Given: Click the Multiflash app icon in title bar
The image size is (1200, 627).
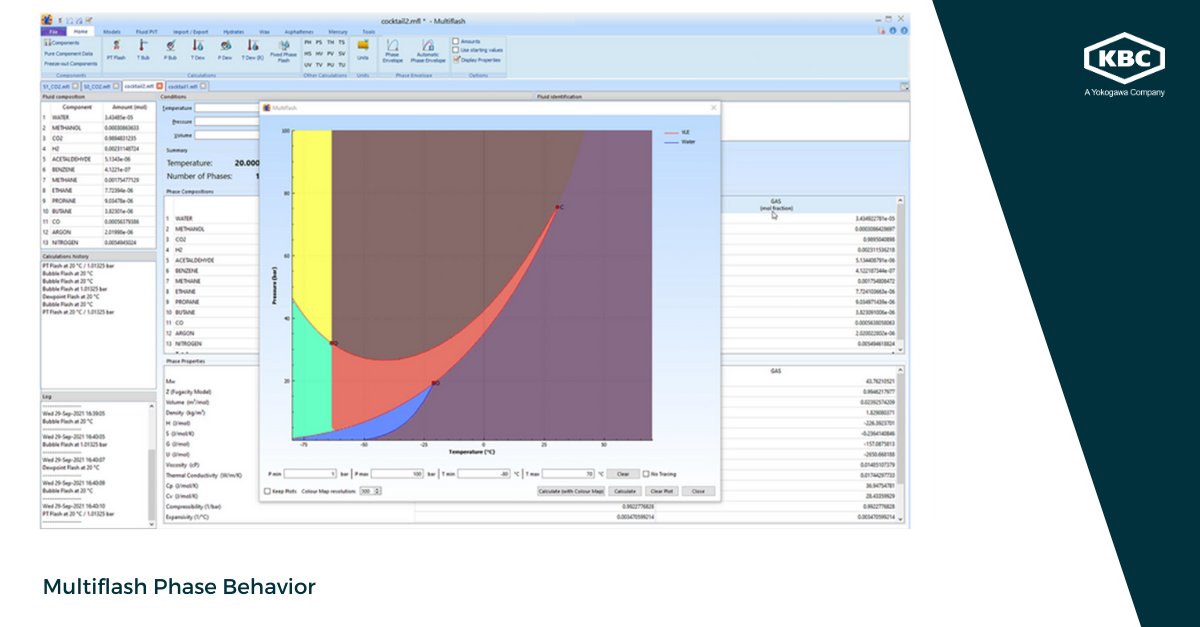Looking at the screenshot, I should (x=46, y=19).
